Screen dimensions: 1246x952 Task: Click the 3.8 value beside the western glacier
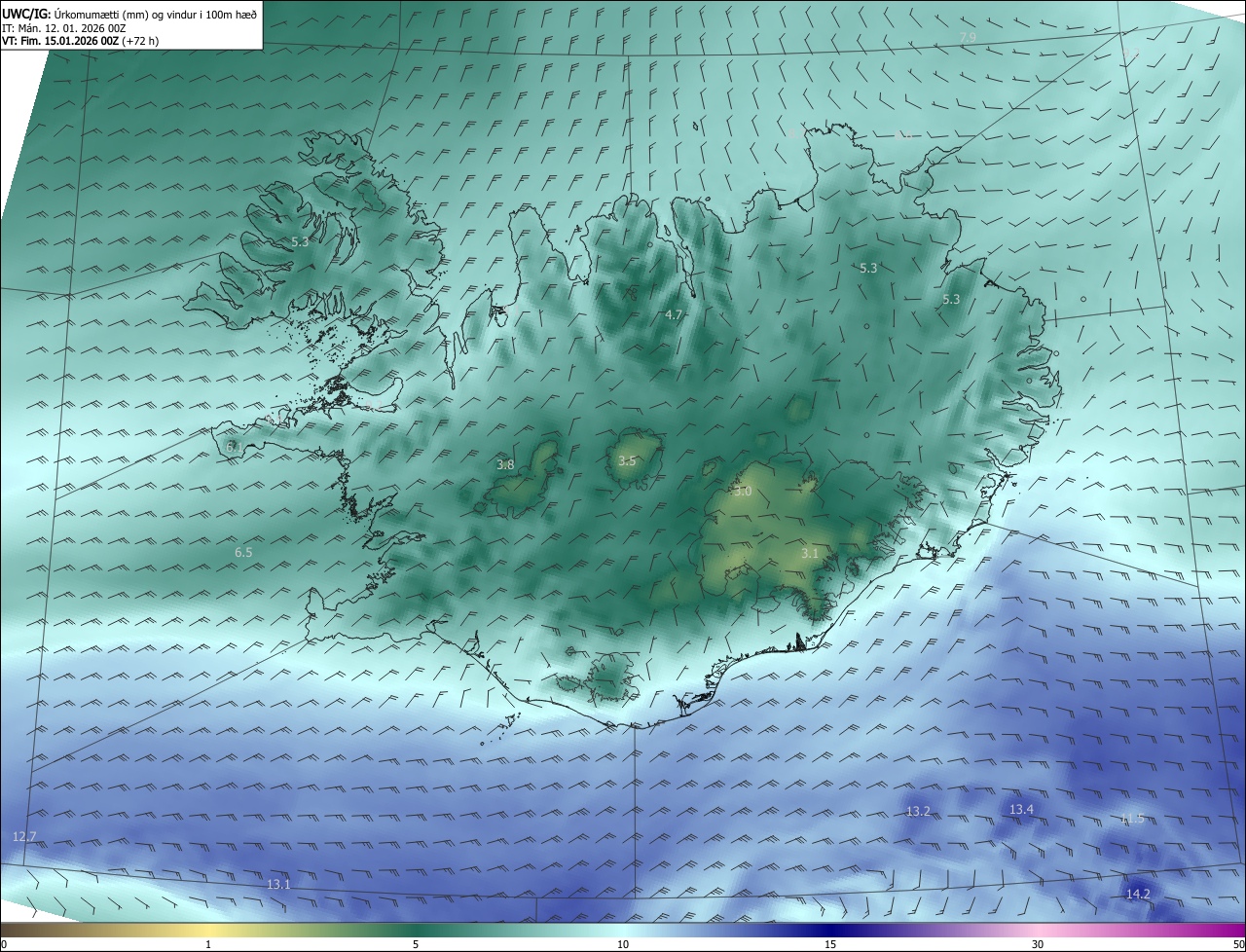(505, 465)
